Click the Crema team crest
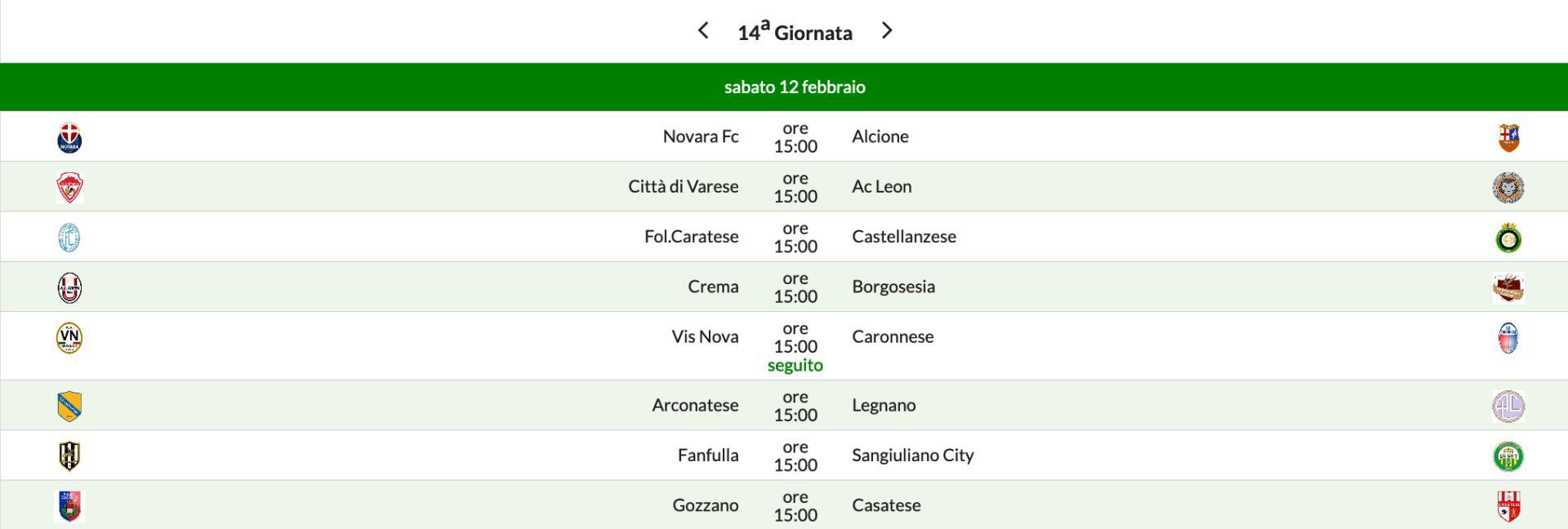Screen dimensions: 1568x529 (x=69, y=287)
